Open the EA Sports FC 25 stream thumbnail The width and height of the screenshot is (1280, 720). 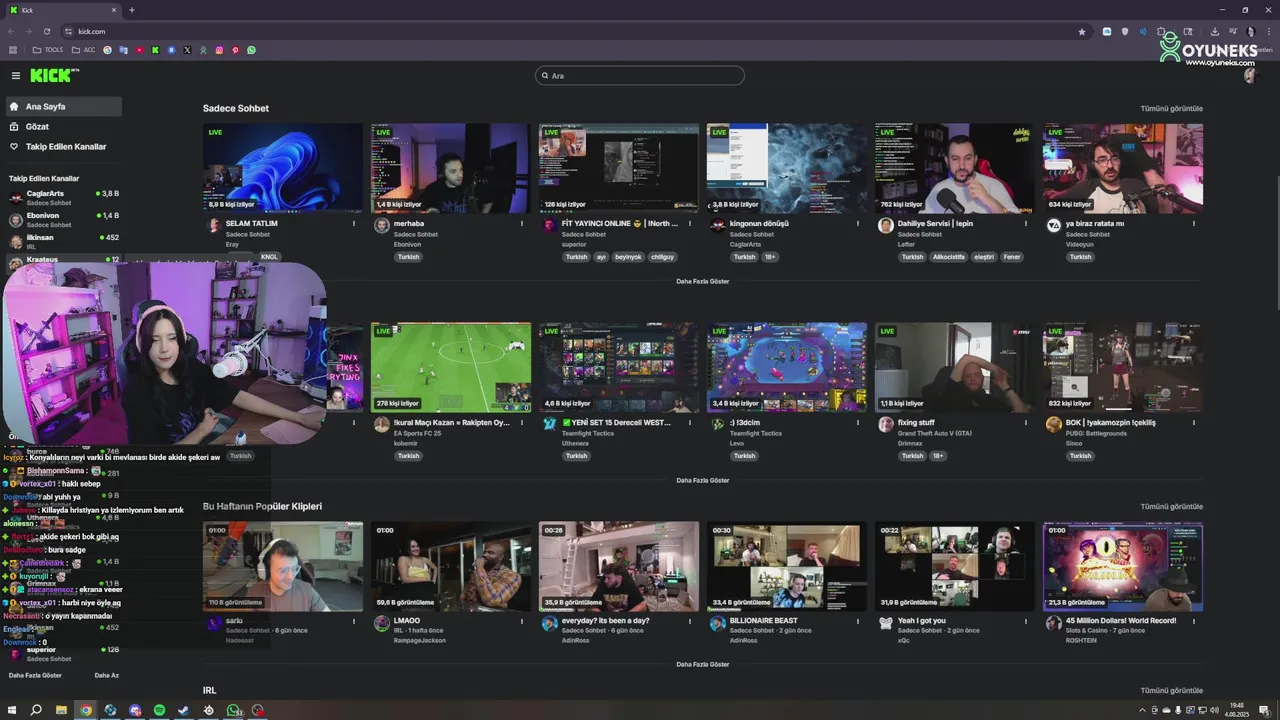(x=451, y=367)
